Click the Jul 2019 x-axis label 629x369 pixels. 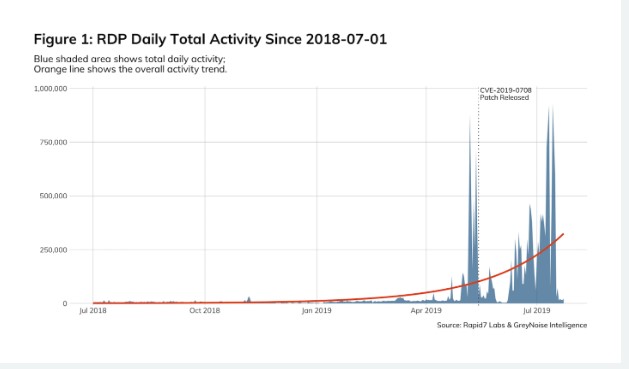click(x=537, y=310)
